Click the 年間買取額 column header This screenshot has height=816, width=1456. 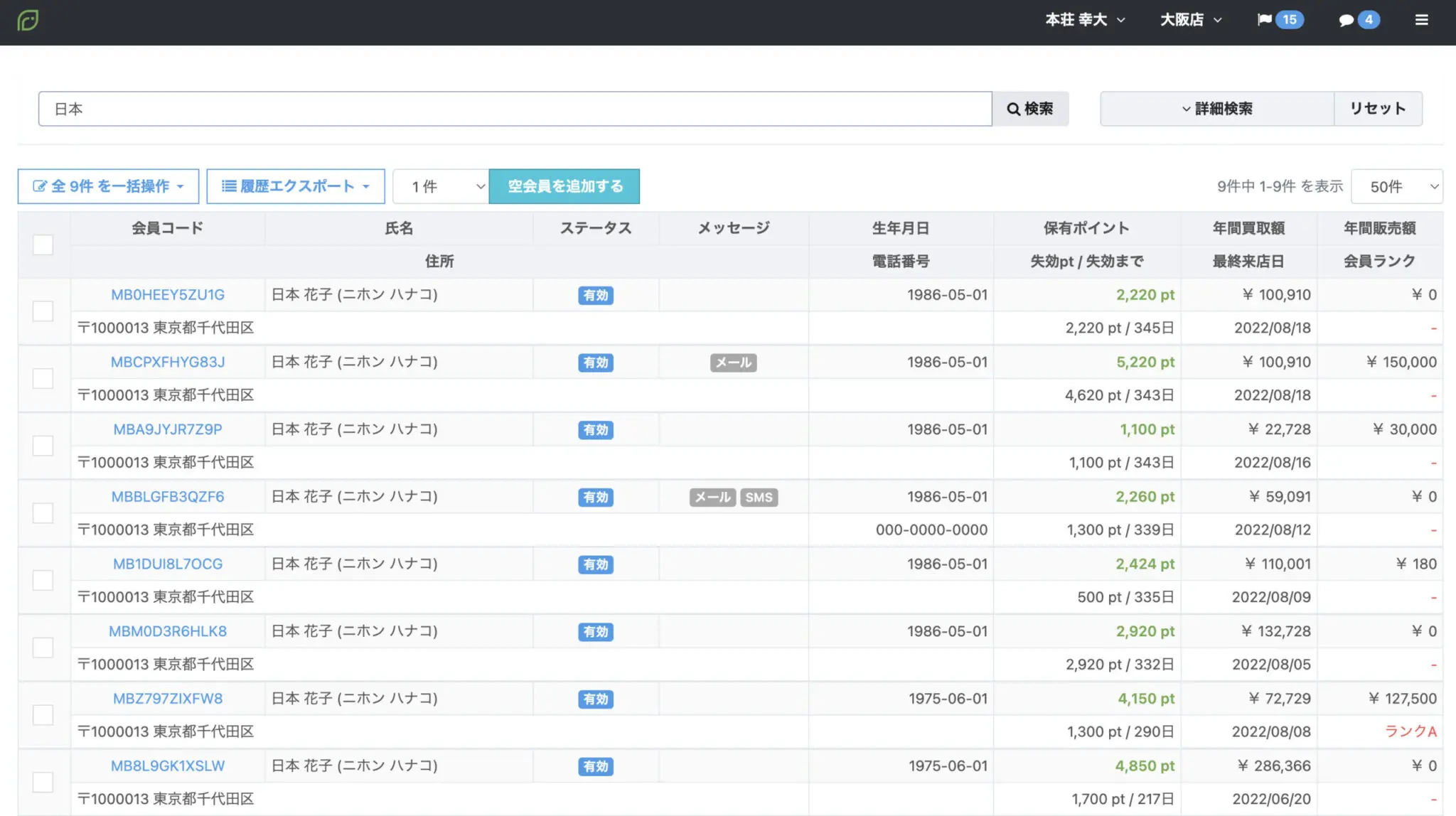(x=1248, y=228)
